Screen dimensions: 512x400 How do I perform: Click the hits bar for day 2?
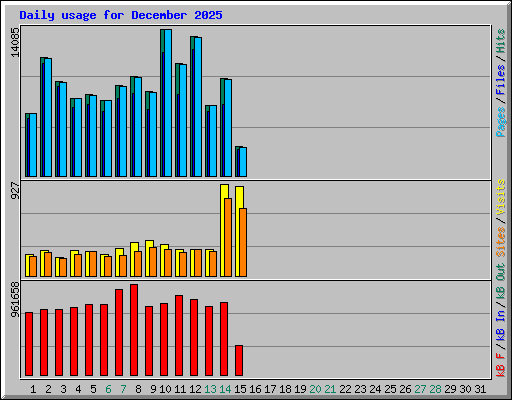(46, 117)
